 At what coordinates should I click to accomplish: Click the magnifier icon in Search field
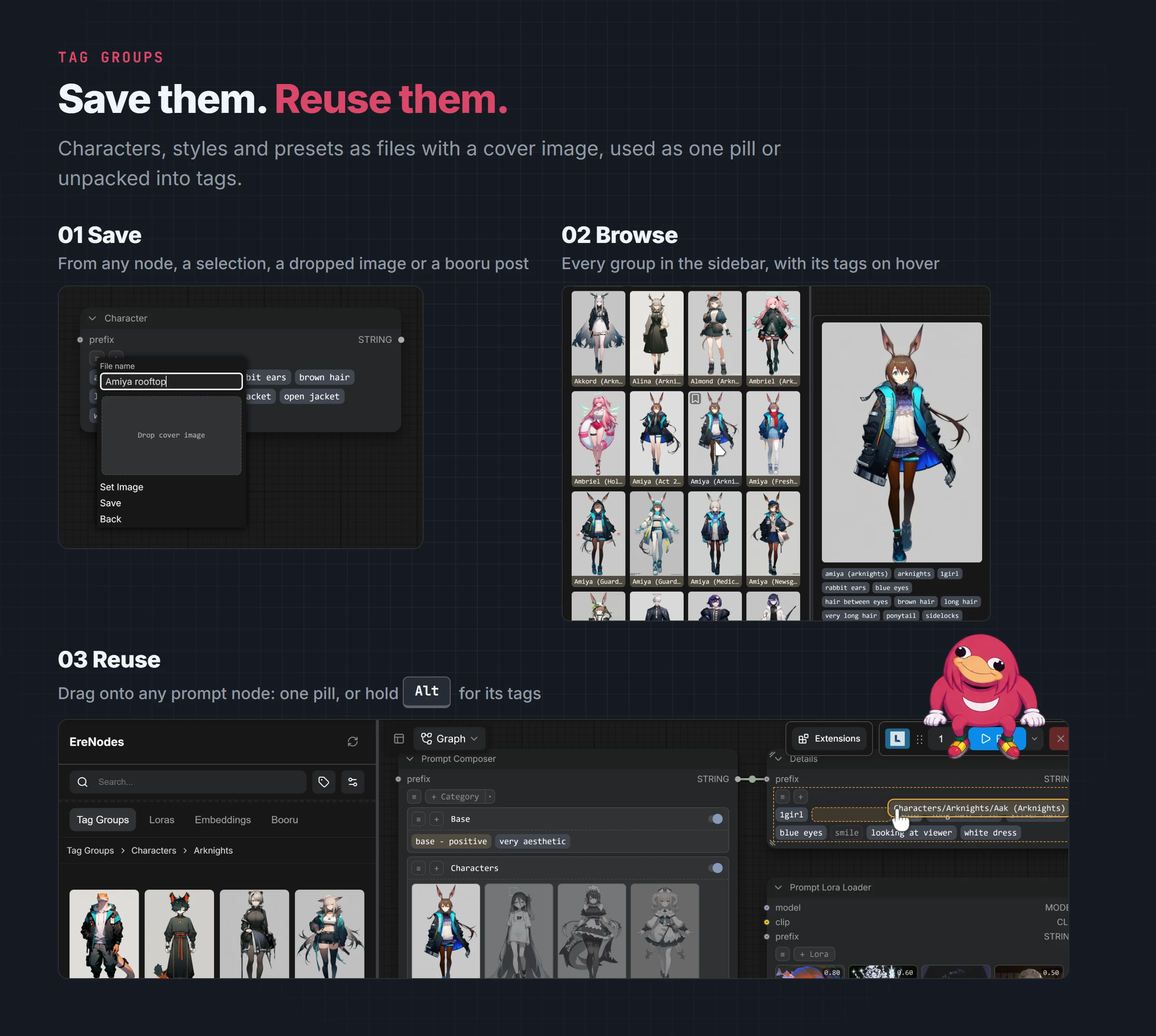coord(83,782)
